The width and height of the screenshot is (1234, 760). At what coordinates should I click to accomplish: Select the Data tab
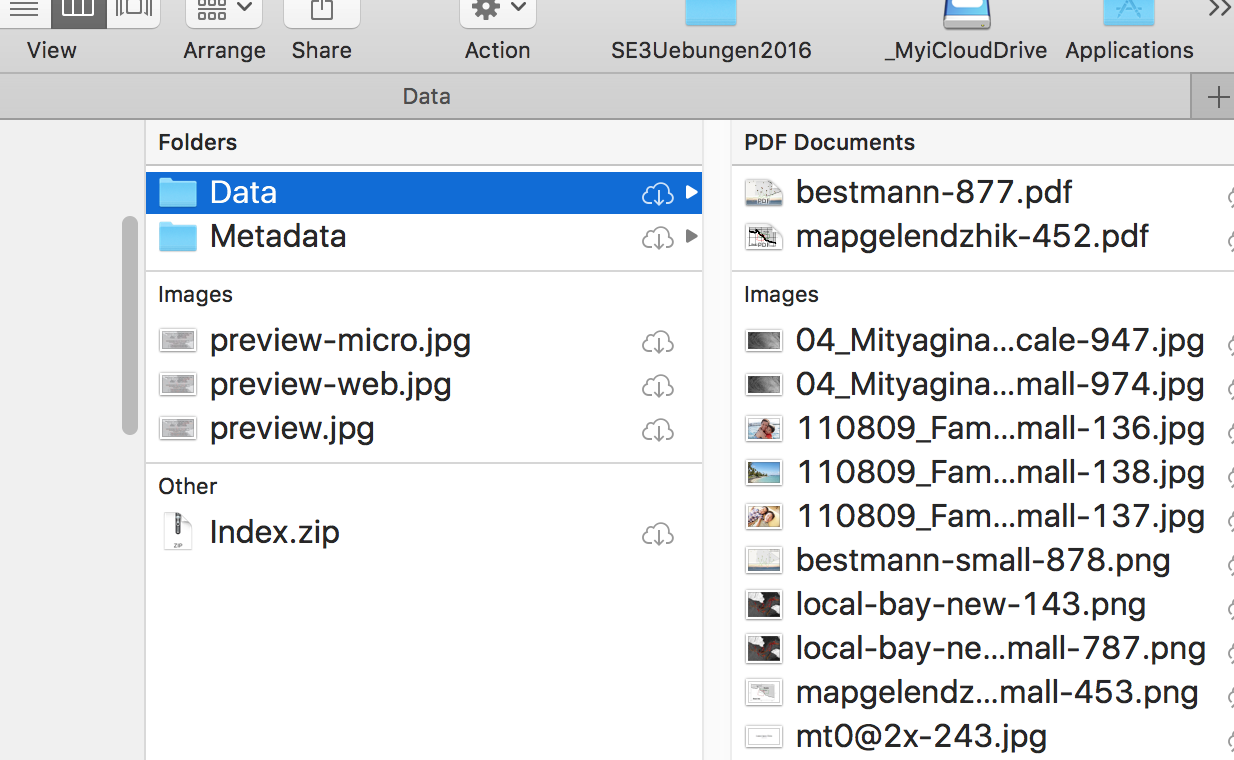[427, 97]
